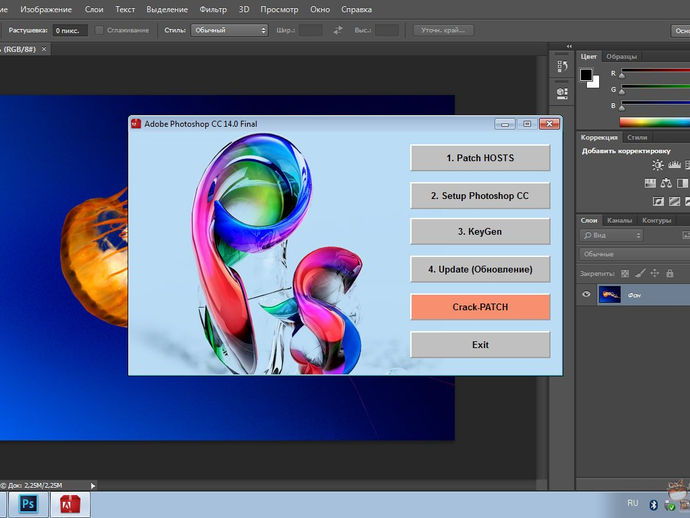690x518 pixels.
Task: Click the 1. Patch HOSTS button
Action: click(x=480, y=158)
